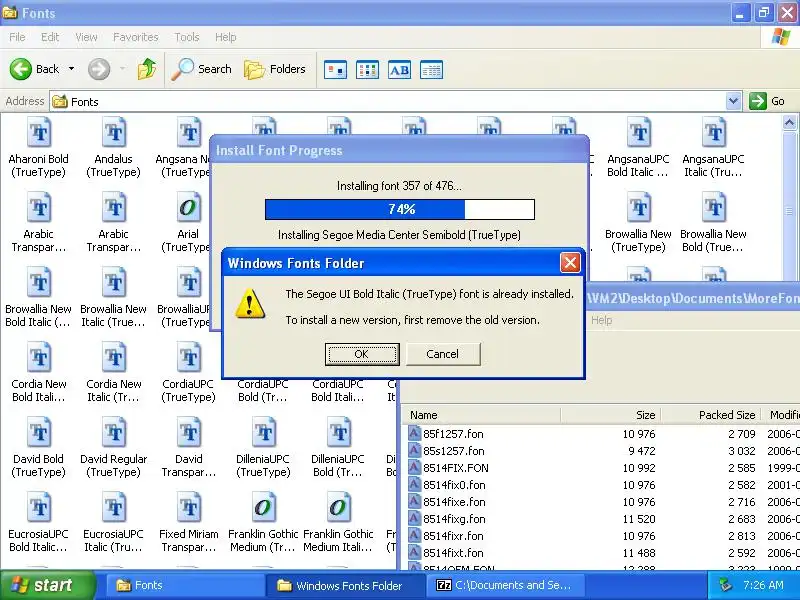Select Browallia New Bold (True… font
800x600 pixels.
[x=713, y=223]
